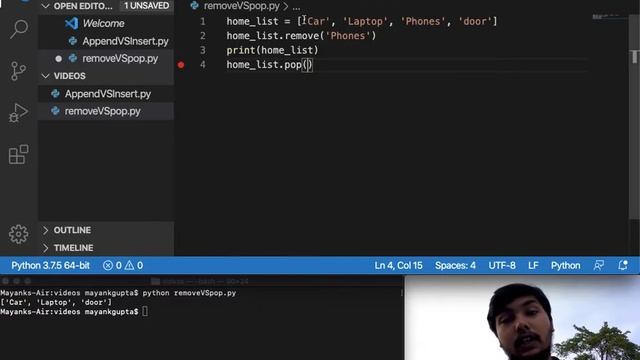This screenshot has height=360, width=640.
Task: Toggle the breakpoint on line 4
Action: [181, 64]
